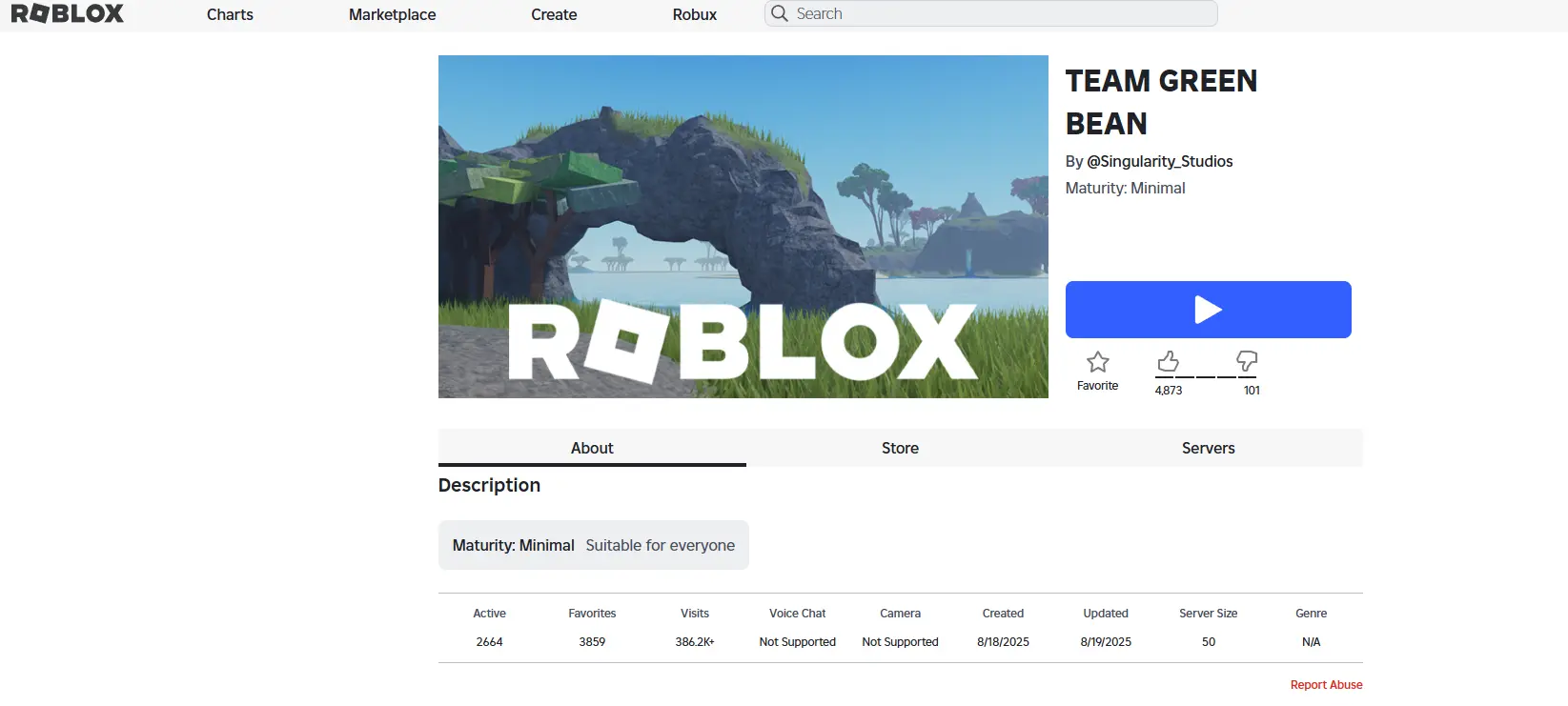Go to Marketplace in navigation bar
1568x706 pixels.
392,14
